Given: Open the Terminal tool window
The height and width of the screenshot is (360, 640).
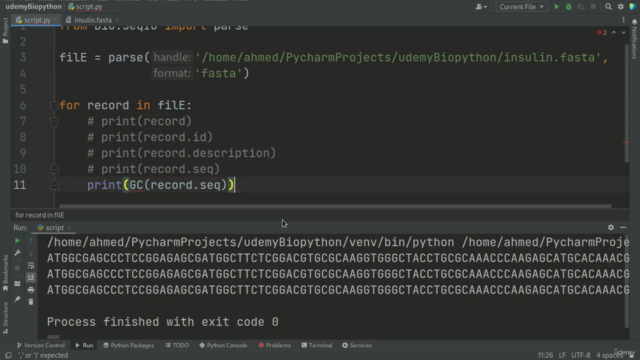Looking at the screenshot, I should (317, 345).
